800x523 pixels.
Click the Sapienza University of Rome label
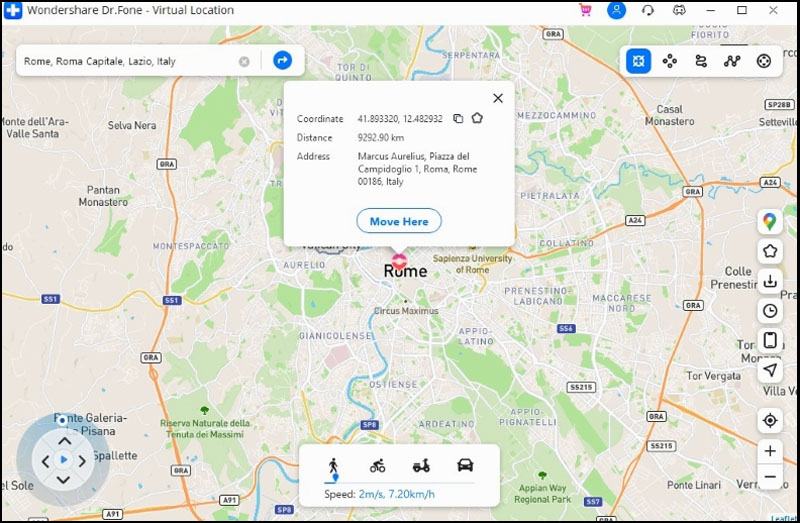pyautogui.click(x=472, y=264)
